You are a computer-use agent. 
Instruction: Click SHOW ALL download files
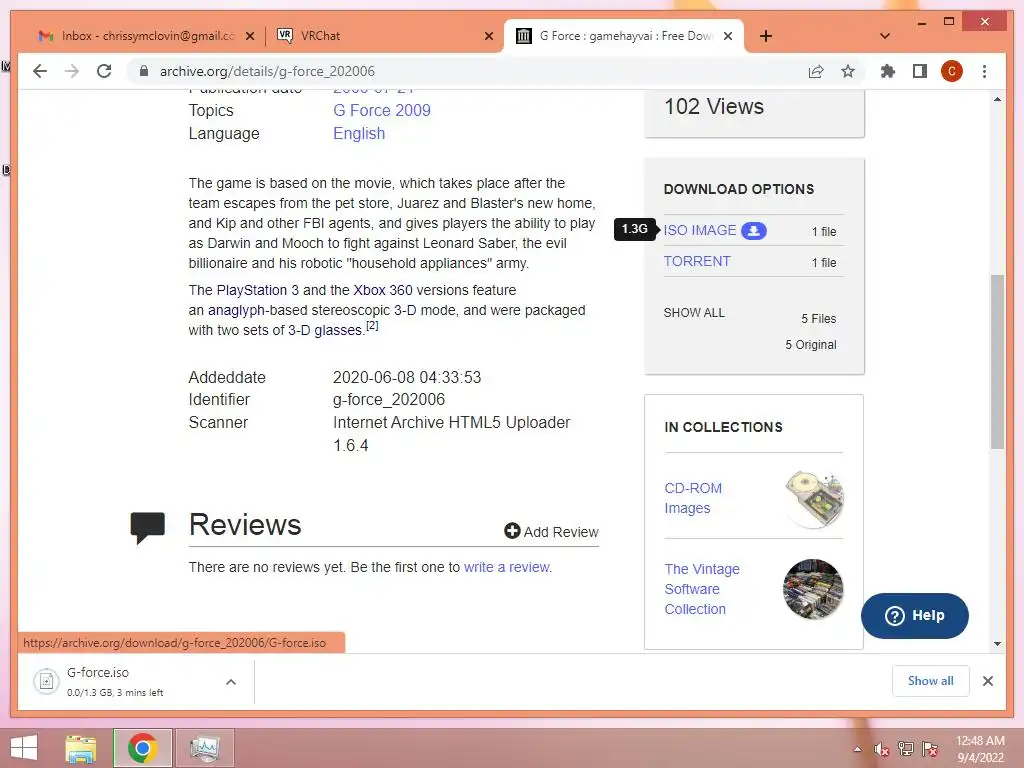click(694, 313)
